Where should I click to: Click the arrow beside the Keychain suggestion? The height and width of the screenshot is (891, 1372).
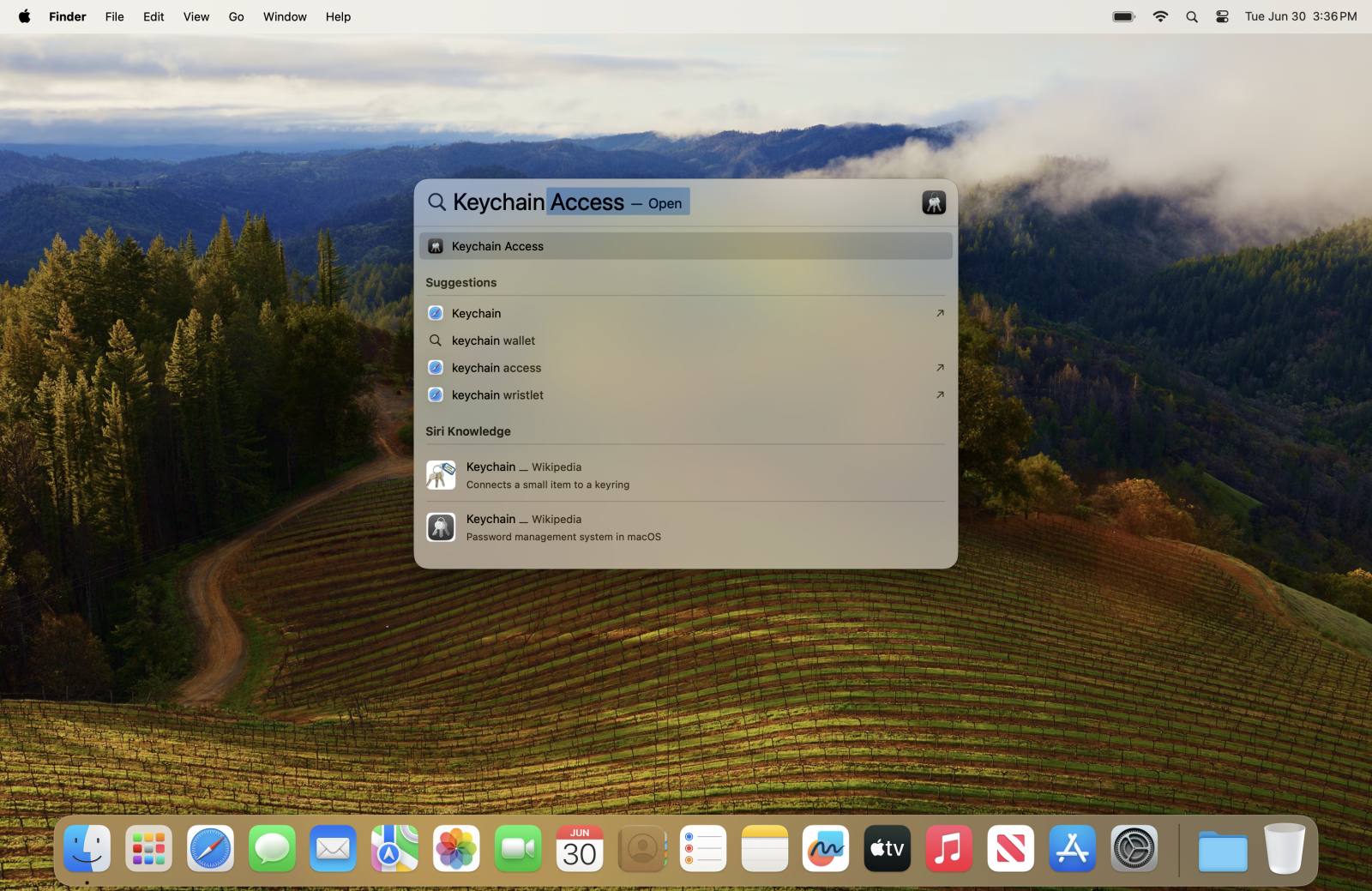point(940,313)
